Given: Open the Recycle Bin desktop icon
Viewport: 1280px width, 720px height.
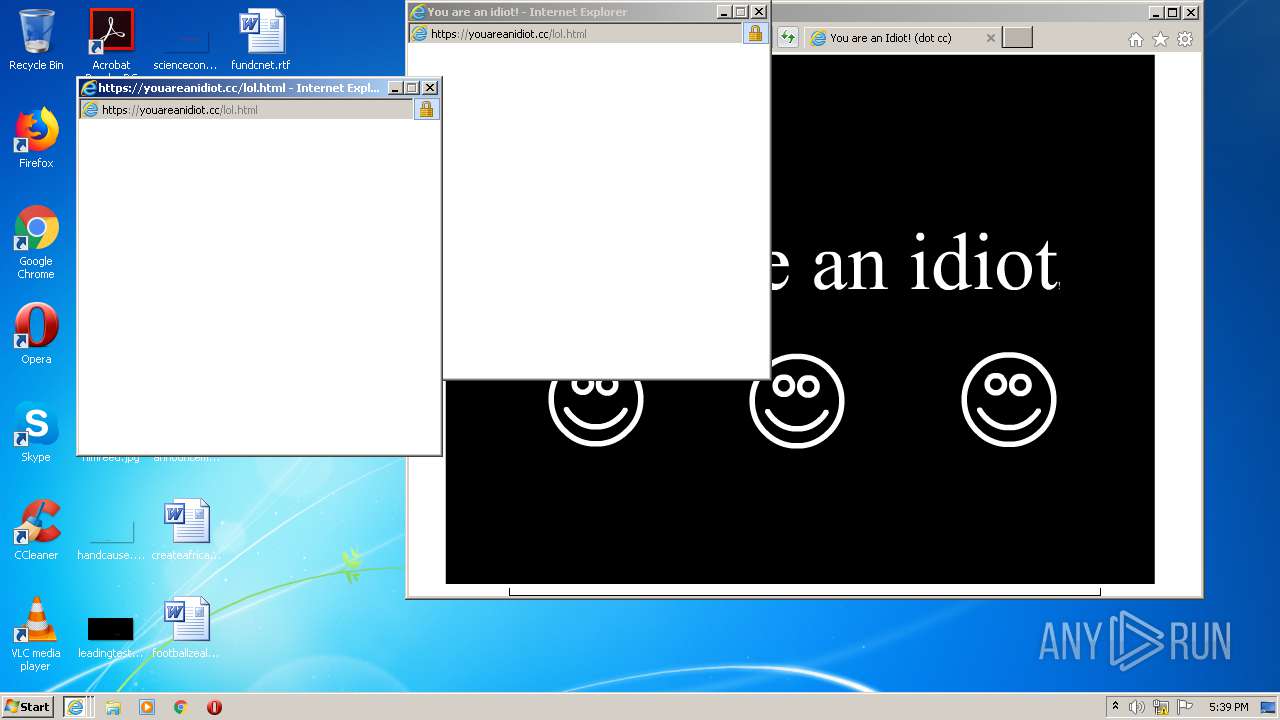Looking at the screenshot, I should pyautogui.click(x=36, y=40).
